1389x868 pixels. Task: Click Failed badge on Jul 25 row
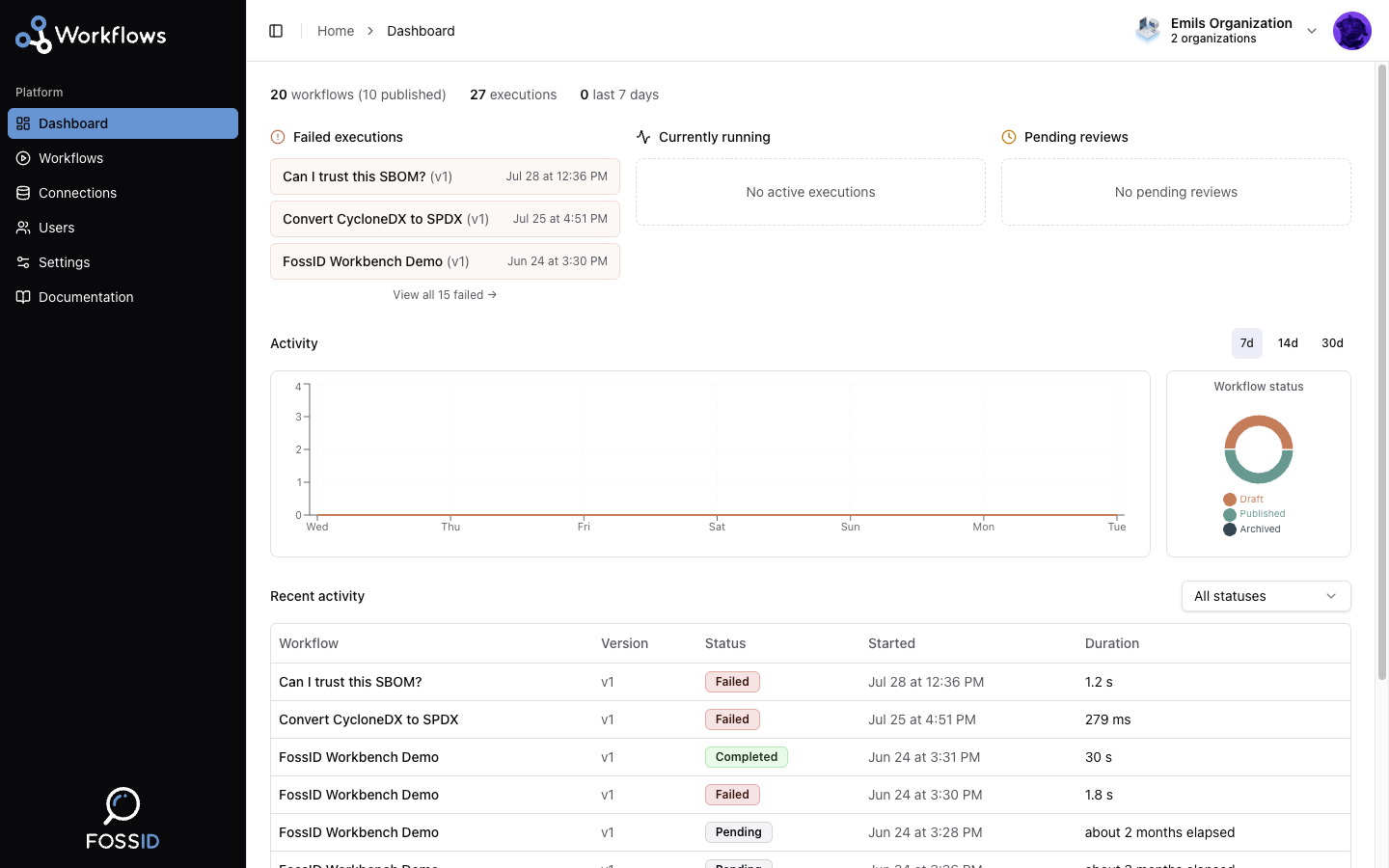(x=732, y=719)
